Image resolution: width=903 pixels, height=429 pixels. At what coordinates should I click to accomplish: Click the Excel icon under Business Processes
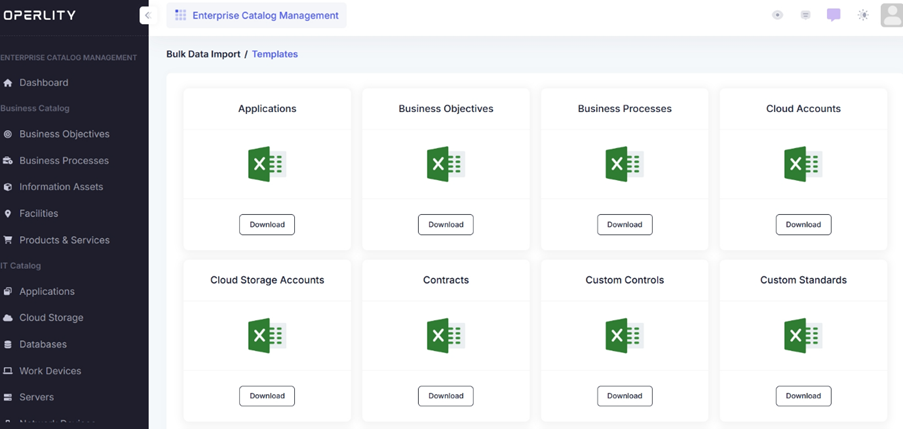coord(624,164)
